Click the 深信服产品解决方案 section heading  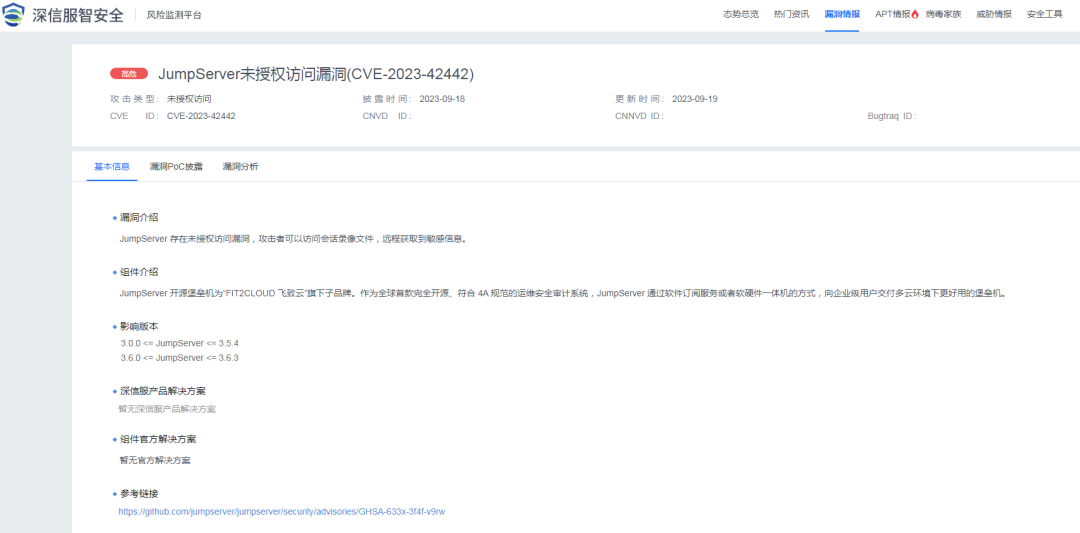[163, 390]
